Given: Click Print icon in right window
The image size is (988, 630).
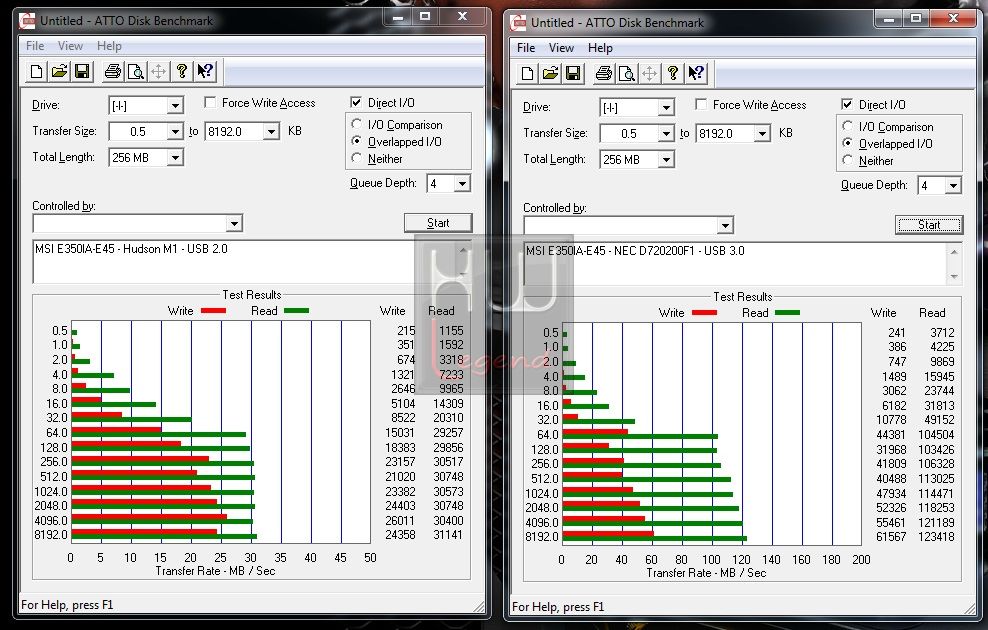Looking at the screenshot, I should [604, 73].
